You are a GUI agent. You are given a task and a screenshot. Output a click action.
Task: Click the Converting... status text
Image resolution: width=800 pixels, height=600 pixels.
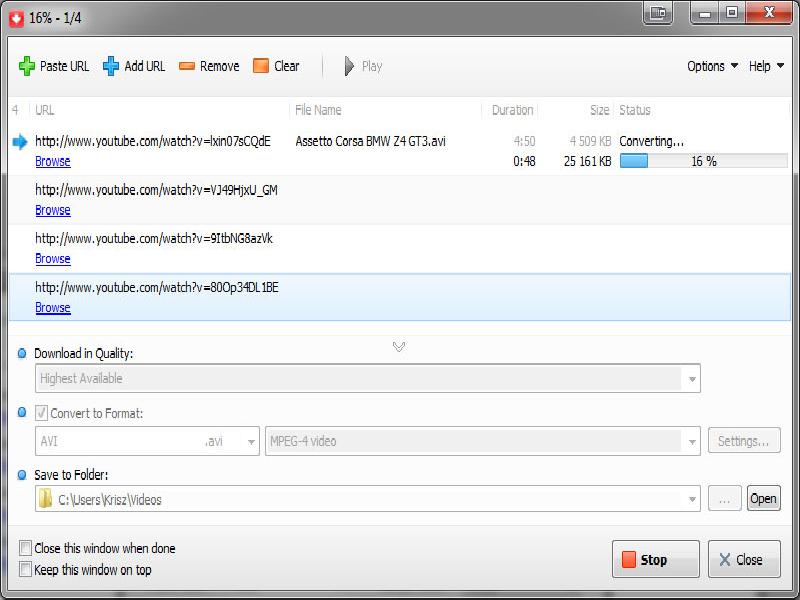click(652, 141)
